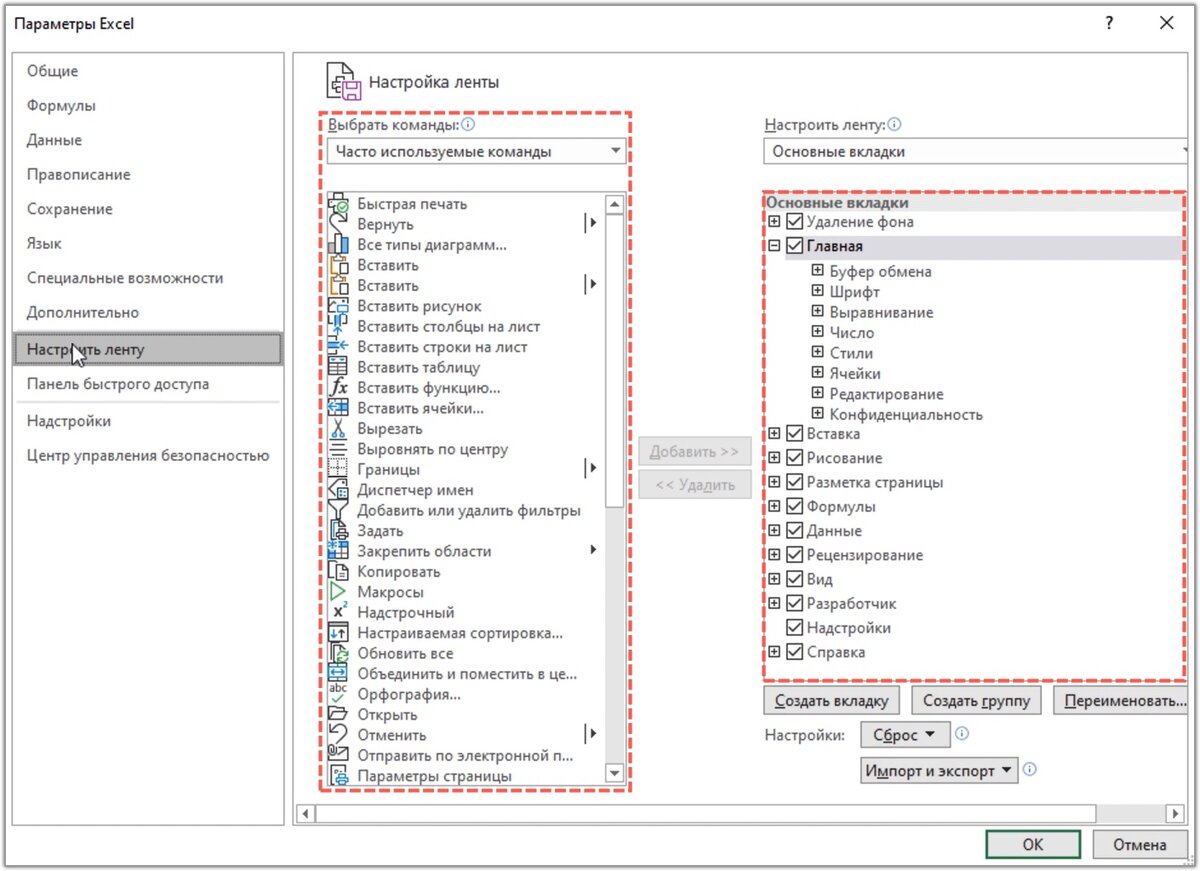Select the Закрепить области freeze panes icon

[x=338, y=551]
